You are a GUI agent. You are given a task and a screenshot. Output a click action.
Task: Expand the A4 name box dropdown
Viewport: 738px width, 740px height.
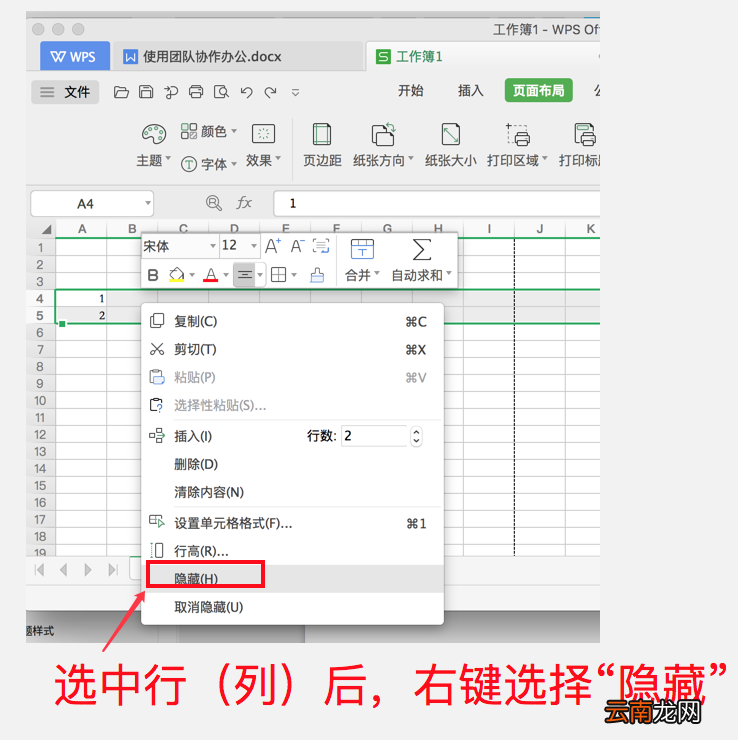[148, 203]
